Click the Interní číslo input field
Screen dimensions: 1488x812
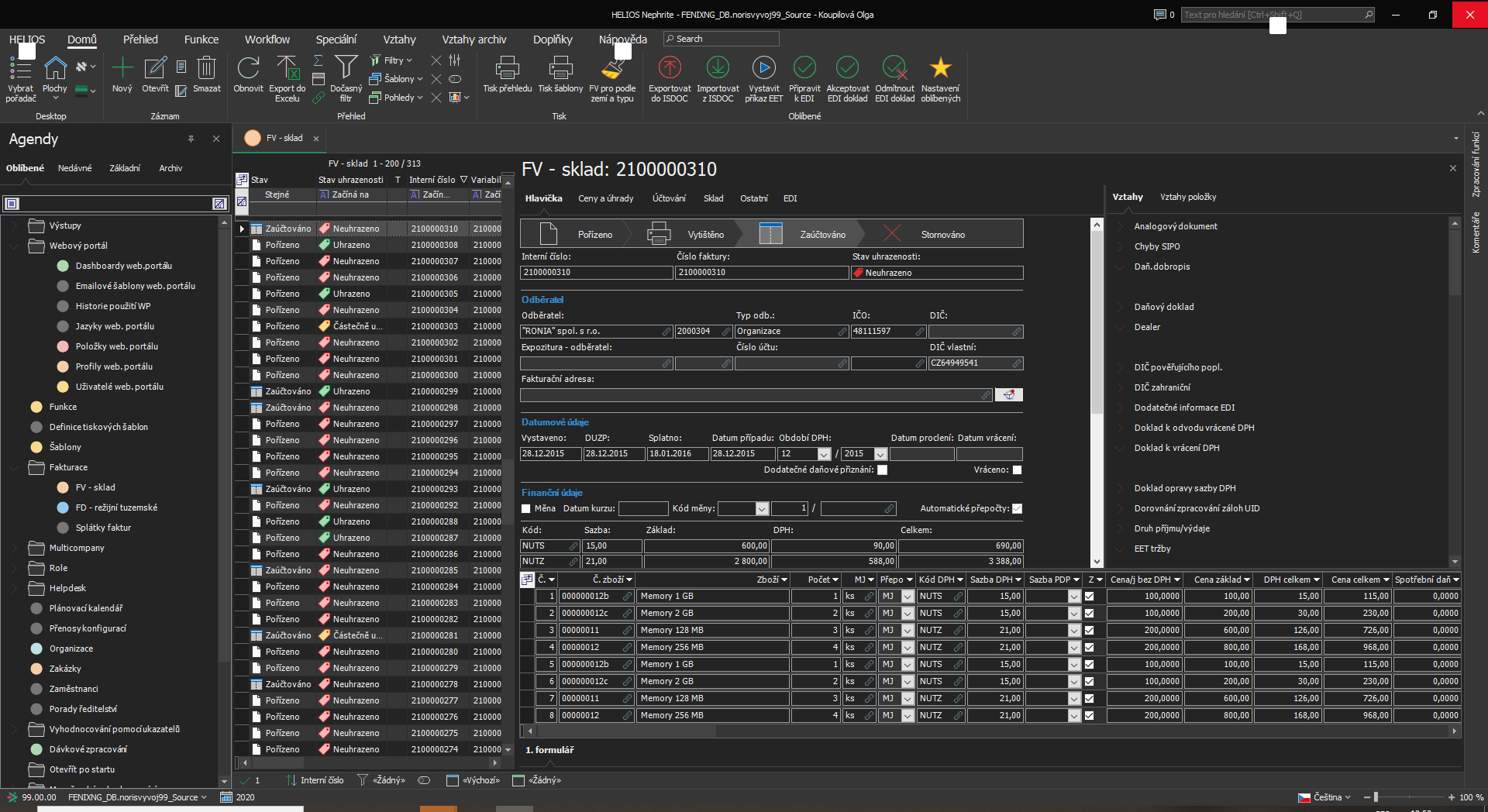[x=595, y=273]
